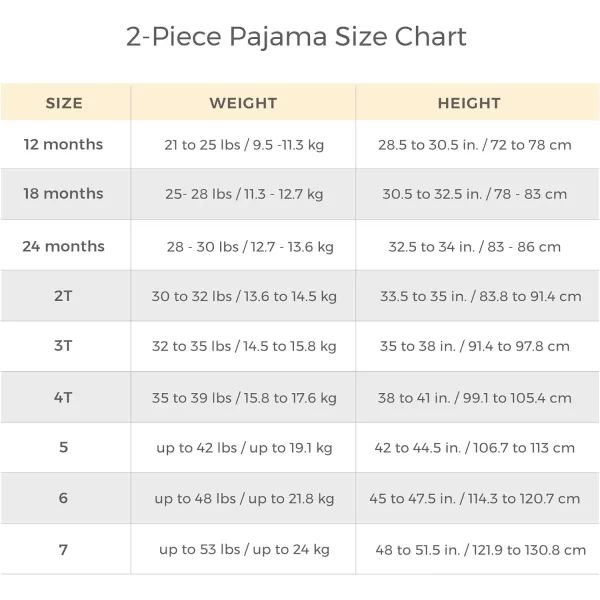This screenshot has width=600, height=600.
Task: Select the 3T size label
Action: [63, 346]
